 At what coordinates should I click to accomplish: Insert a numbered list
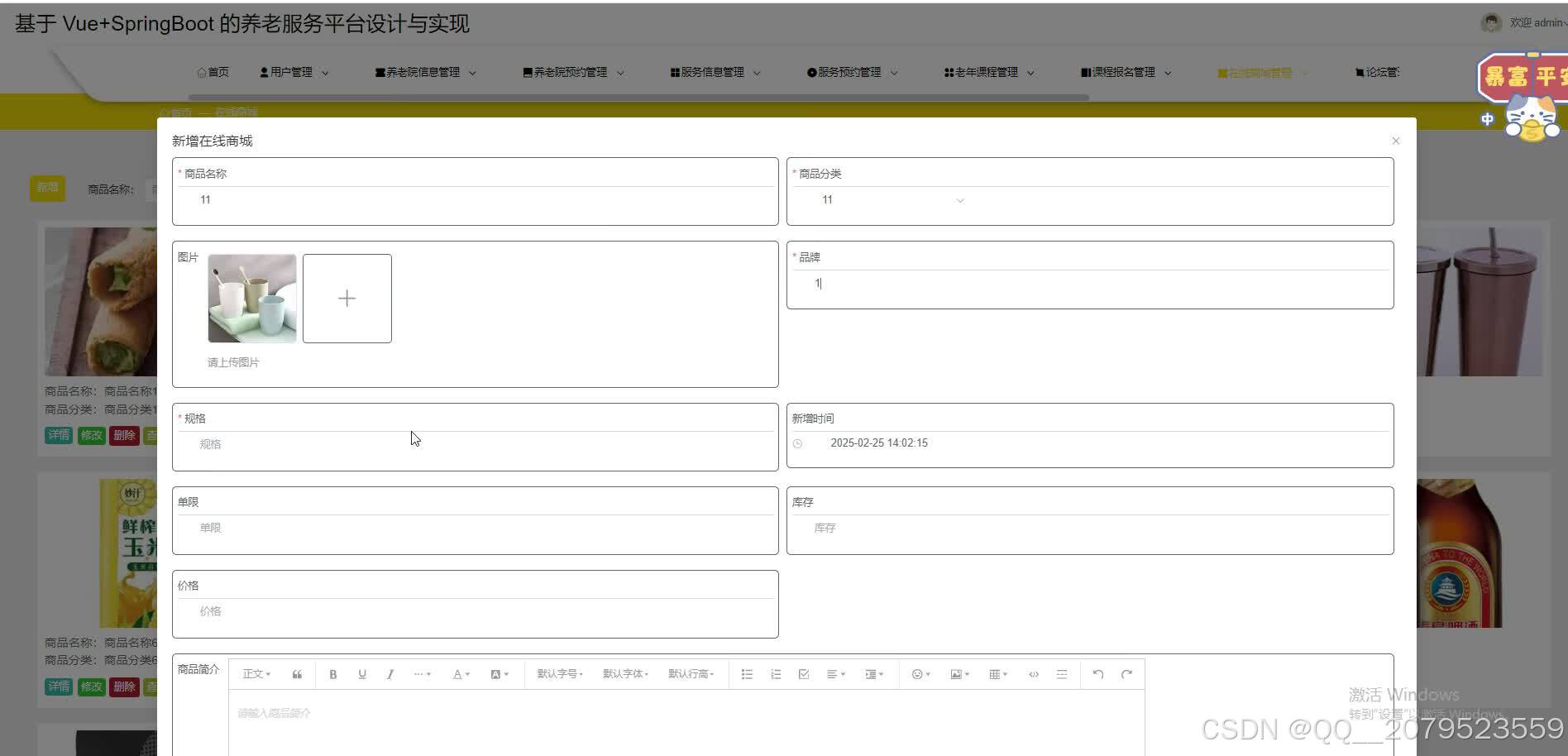(776, 674)
